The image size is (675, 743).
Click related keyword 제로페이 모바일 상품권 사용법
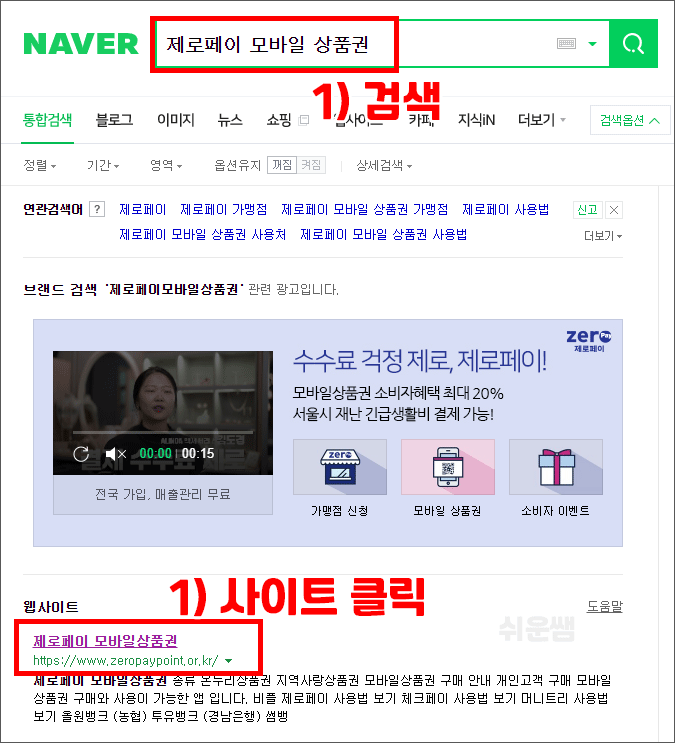click(383, 235)
